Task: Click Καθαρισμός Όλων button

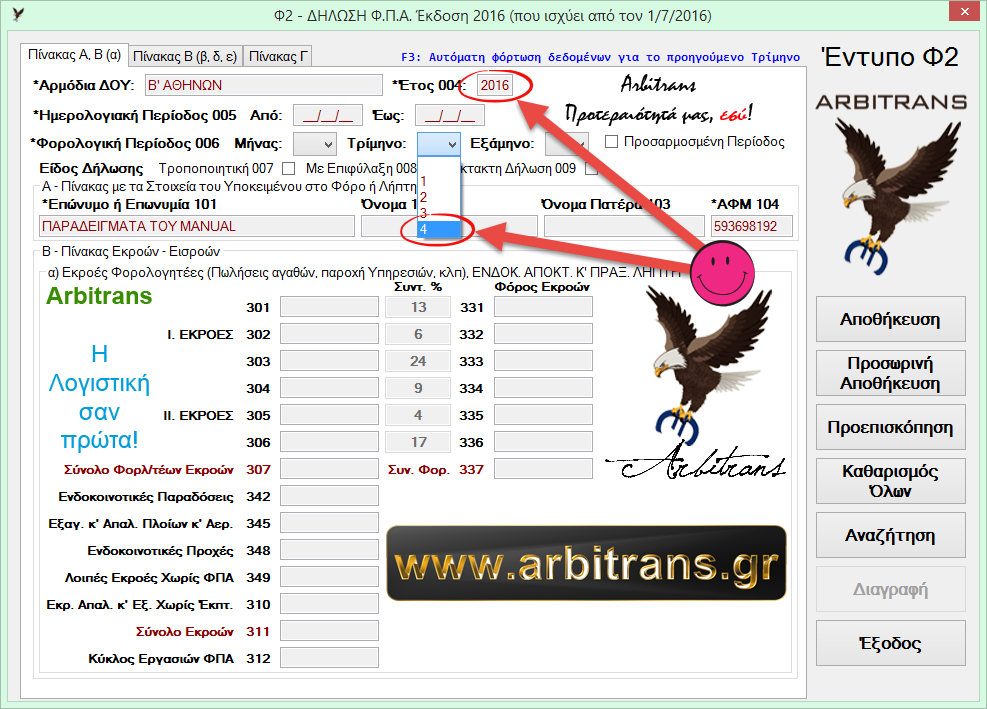Action: [891, 481]
